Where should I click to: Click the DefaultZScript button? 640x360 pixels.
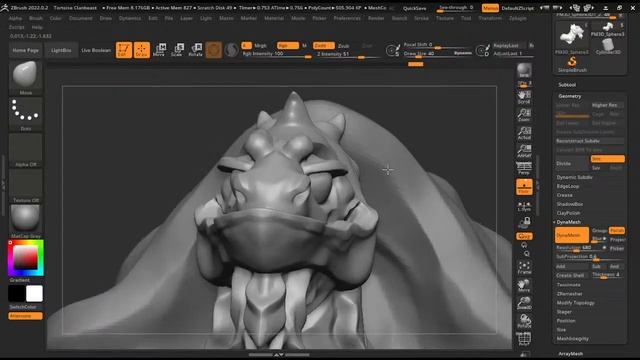[x=518, y=8]
